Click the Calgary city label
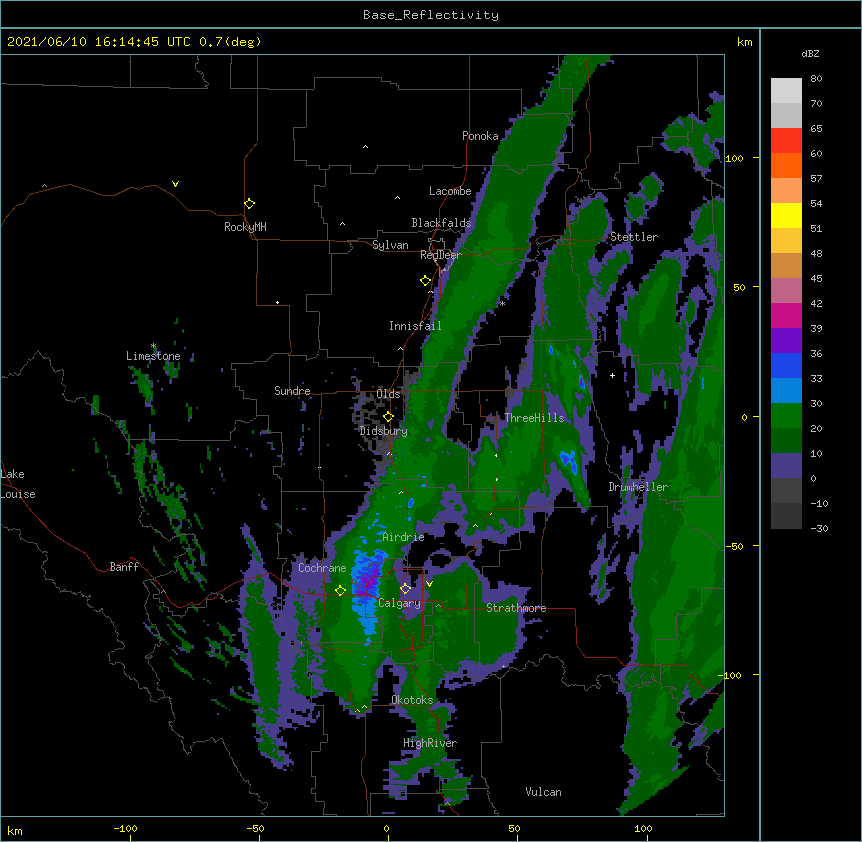The width and height of the screenshot is (862, 842). coord(399,603)
